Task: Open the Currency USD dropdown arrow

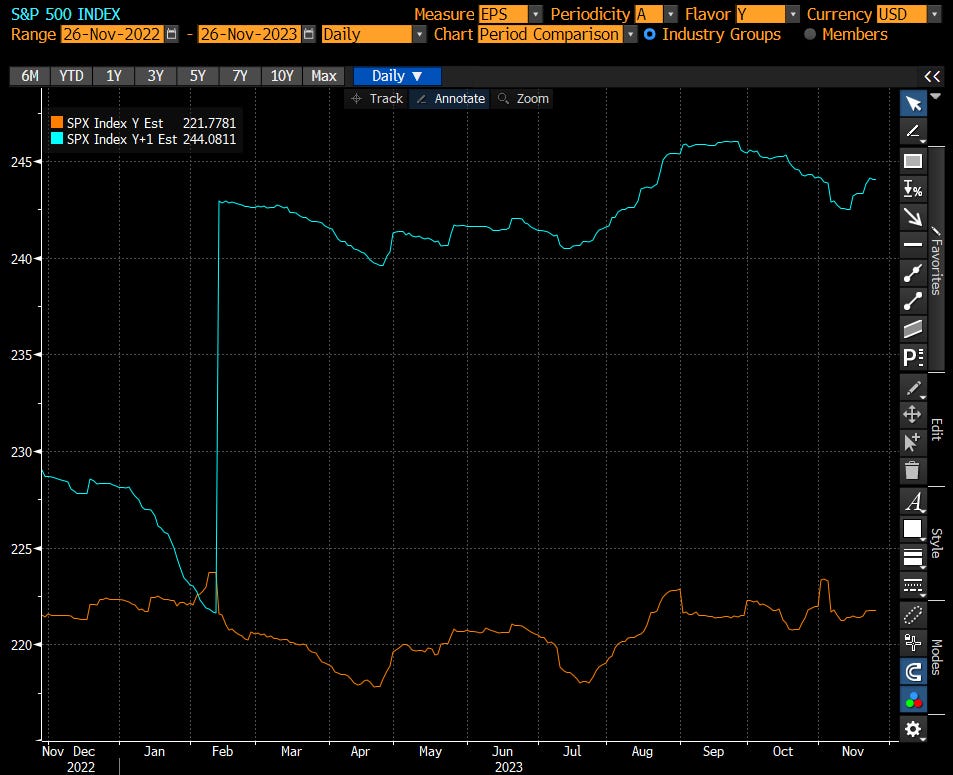Action: point(935,14)
